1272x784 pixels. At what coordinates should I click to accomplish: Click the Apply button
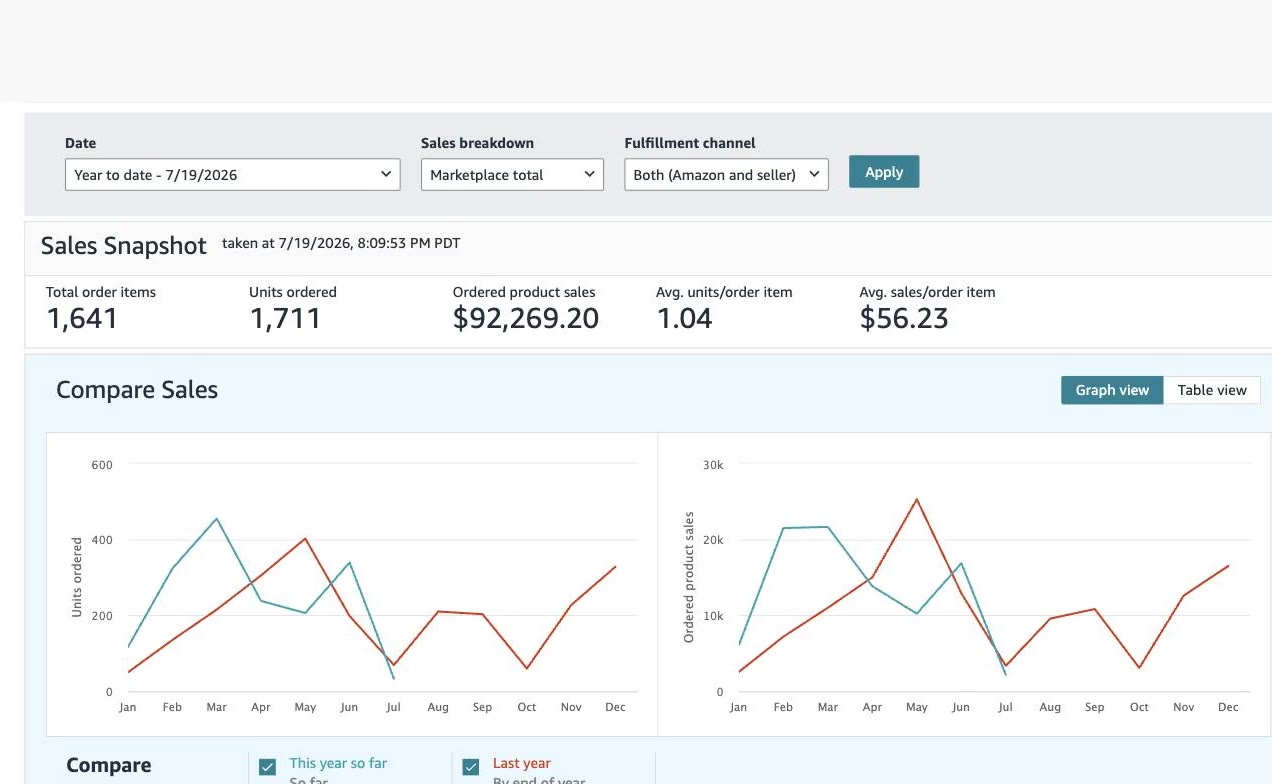pos(884,172)
